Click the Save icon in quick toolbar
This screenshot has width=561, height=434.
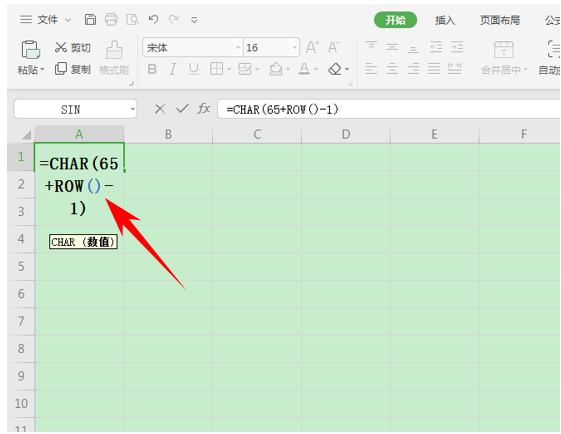[x=90, y=19]
